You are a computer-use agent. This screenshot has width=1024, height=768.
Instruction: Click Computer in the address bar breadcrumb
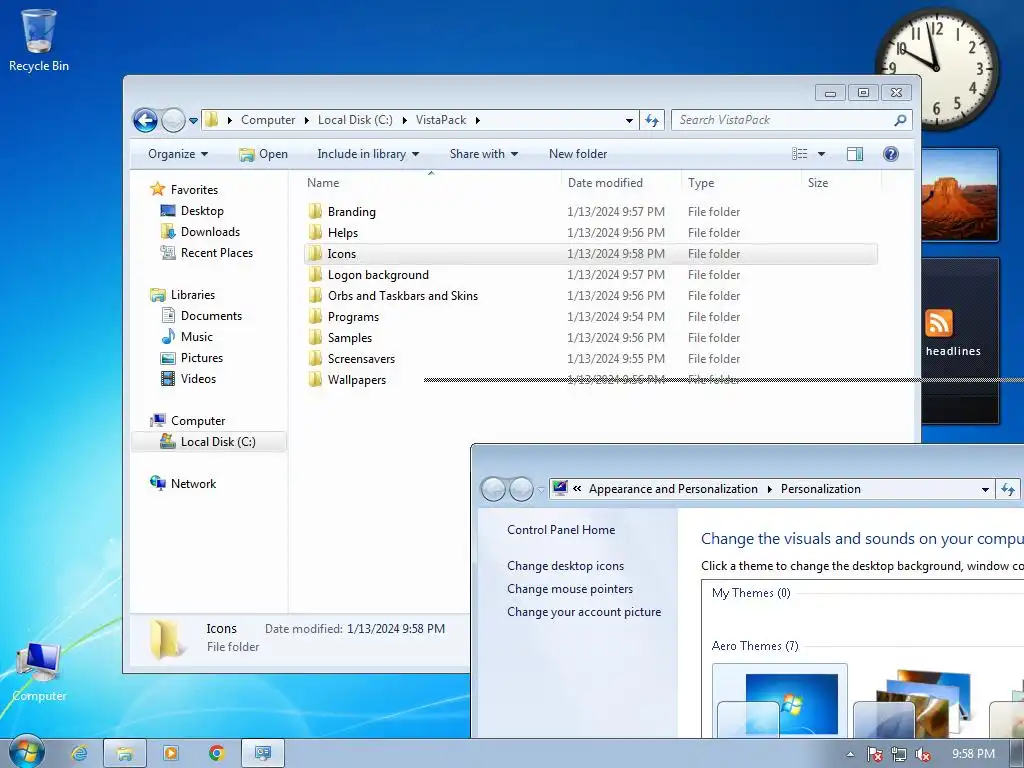(268, 120)
